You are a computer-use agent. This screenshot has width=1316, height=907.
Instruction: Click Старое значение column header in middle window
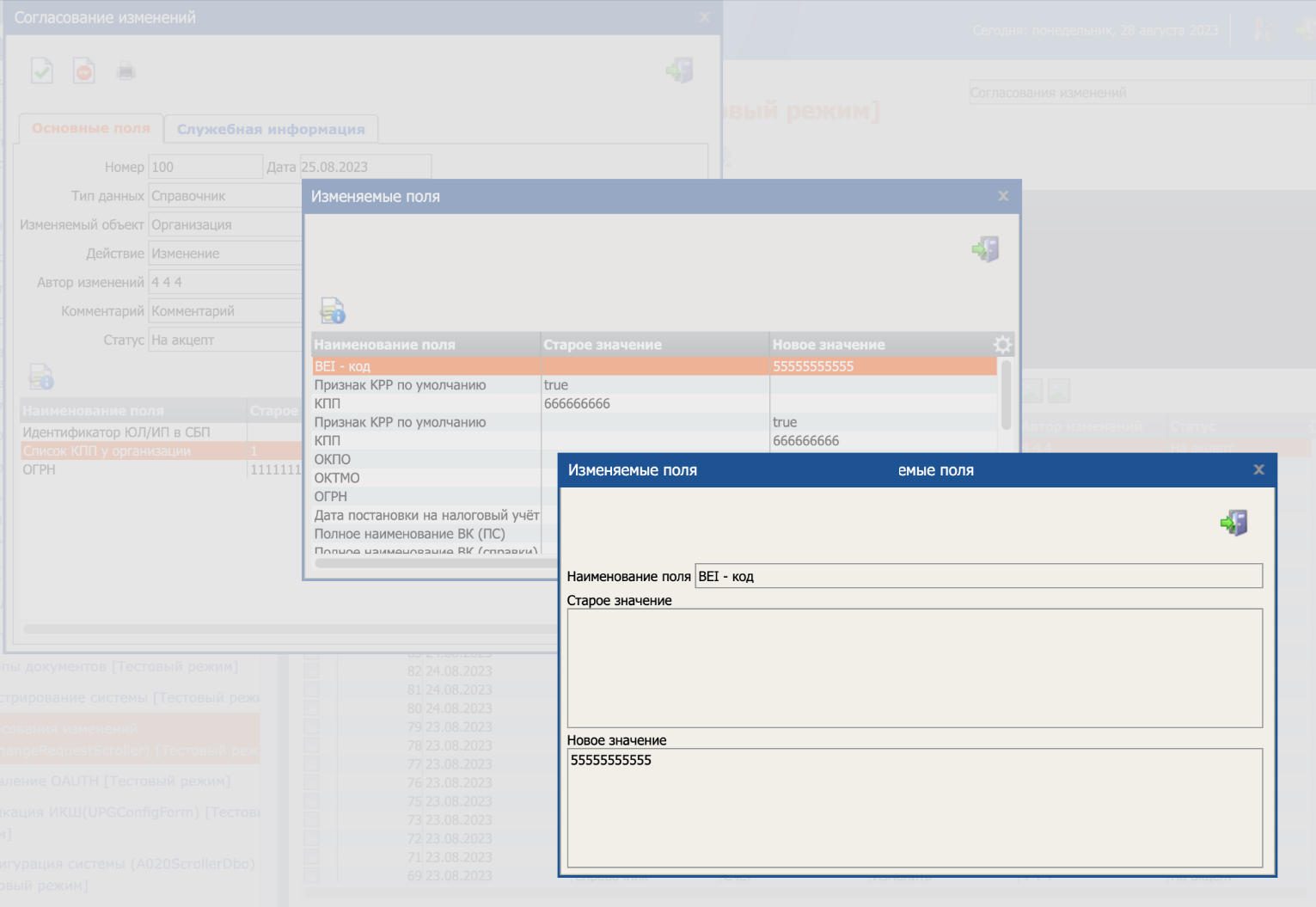pos(655,345)
